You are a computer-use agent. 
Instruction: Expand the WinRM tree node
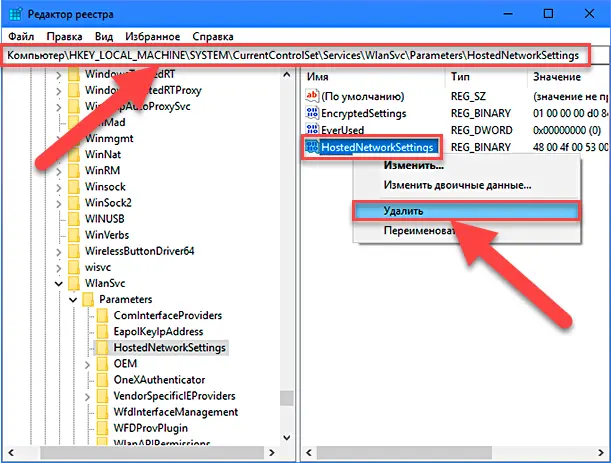[x=59, y=171]
